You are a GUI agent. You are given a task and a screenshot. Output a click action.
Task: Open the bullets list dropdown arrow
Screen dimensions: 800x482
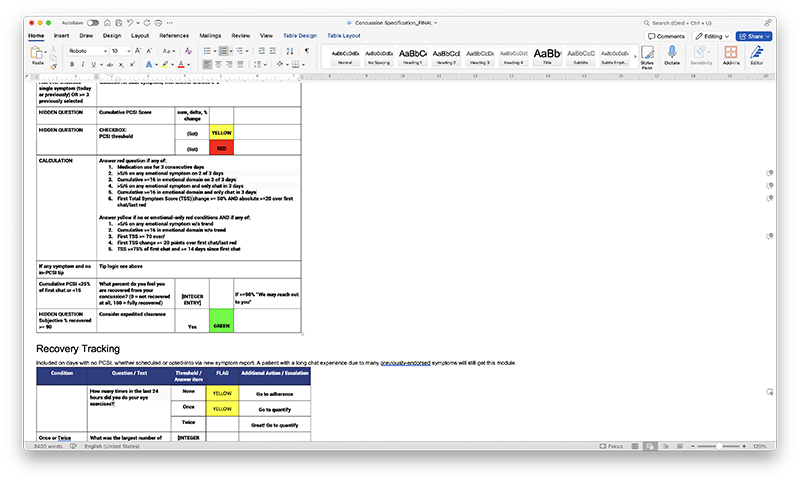click(215, 51)
